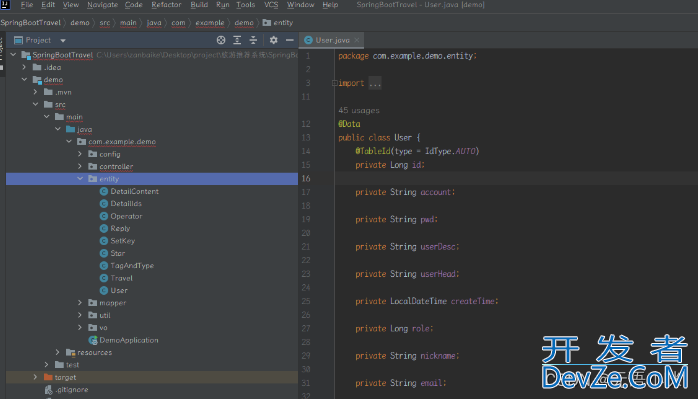This screenshot has width=698, height=399.
Task: Hide the Project tool window with the minus icon
Action: [290, 40]
